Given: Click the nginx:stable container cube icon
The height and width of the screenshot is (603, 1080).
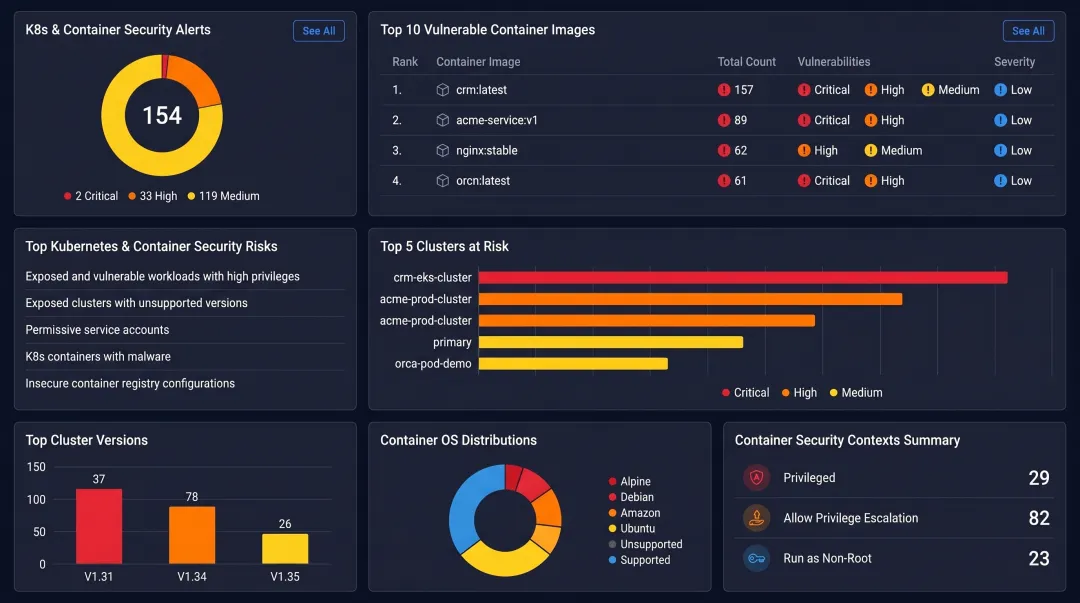Looking at the screenshot, I should 443,151.
